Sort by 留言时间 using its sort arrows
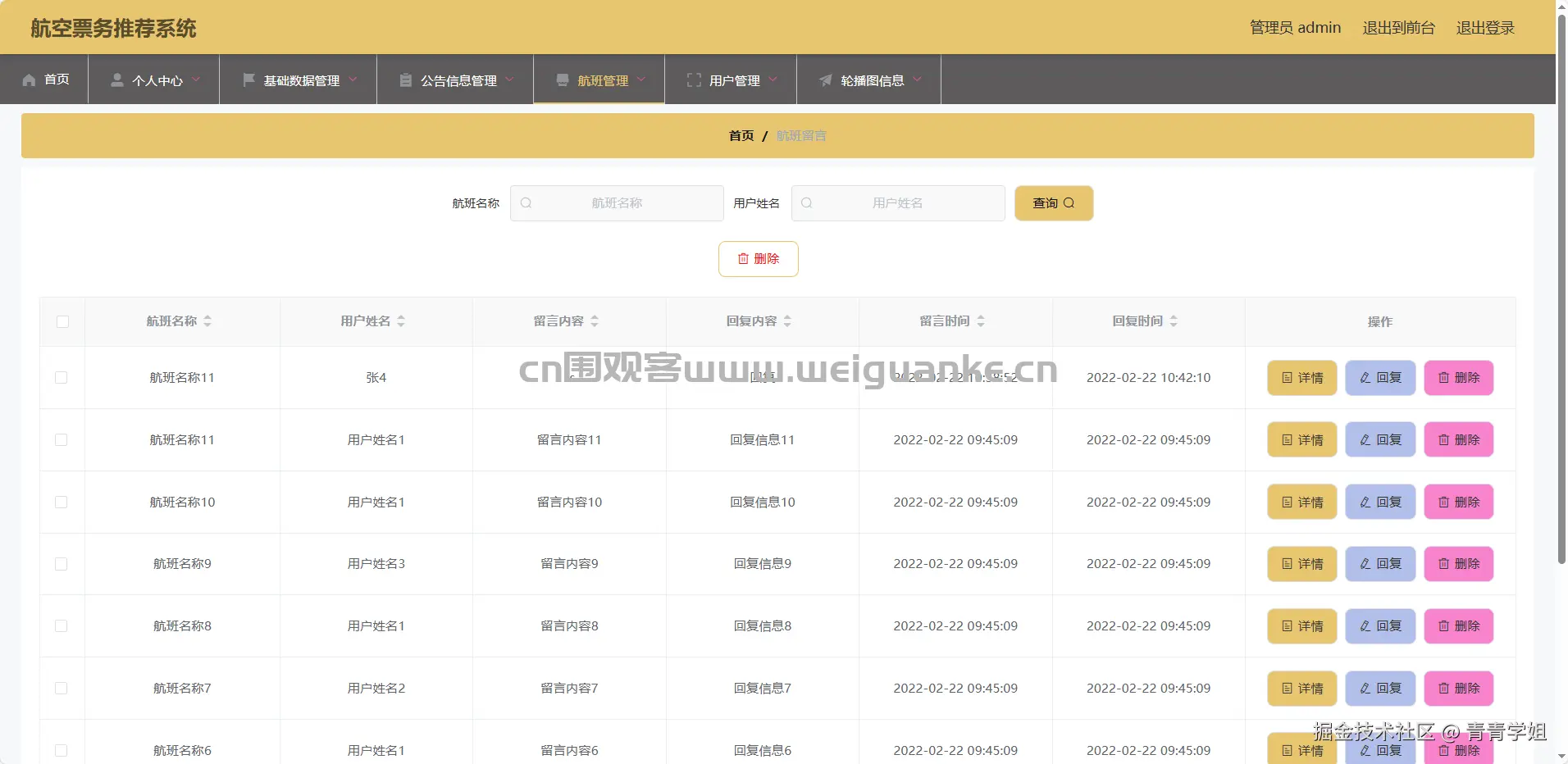 [981, 321]
